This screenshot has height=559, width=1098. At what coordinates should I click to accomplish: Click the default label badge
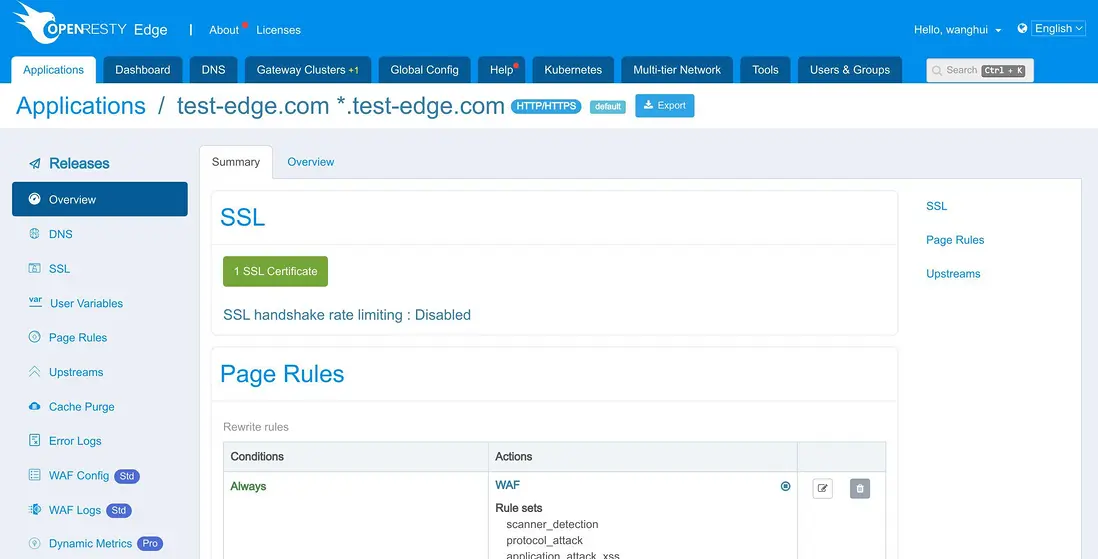[x=608, y=107]
